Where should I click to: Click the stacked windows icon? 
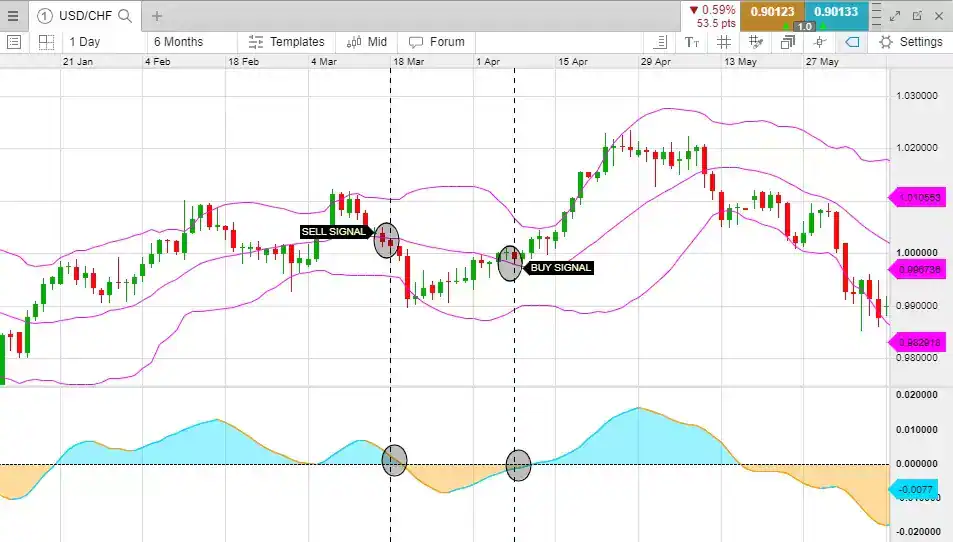788,42
